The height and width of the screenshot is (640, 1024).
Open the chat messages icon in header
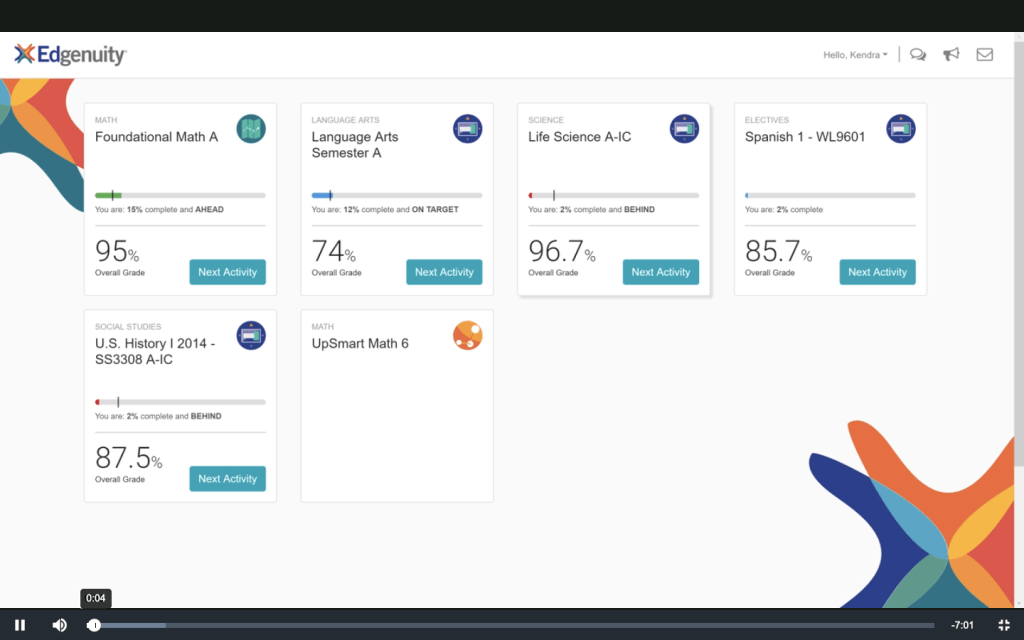(x=918, y=55)
